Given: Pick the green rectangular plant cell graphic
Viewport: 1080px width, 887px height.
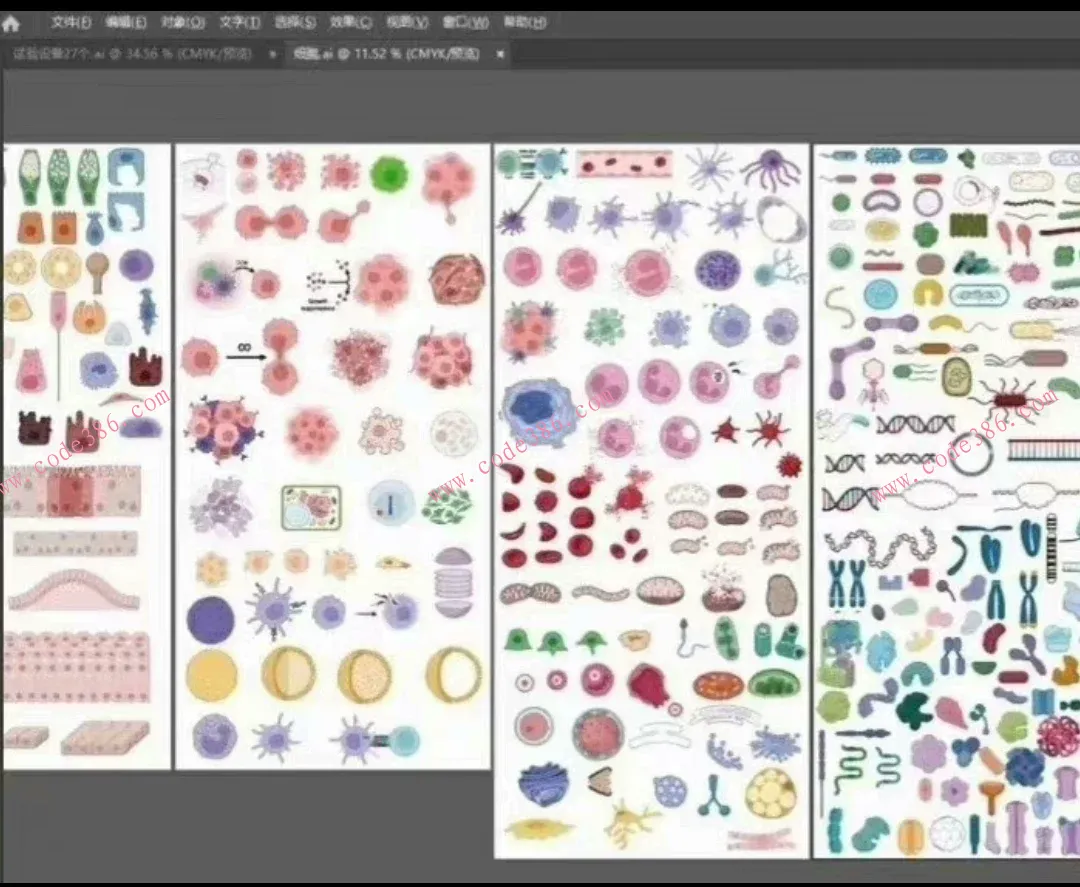Looking at the screenshot, I should click(x=311, y=507).
